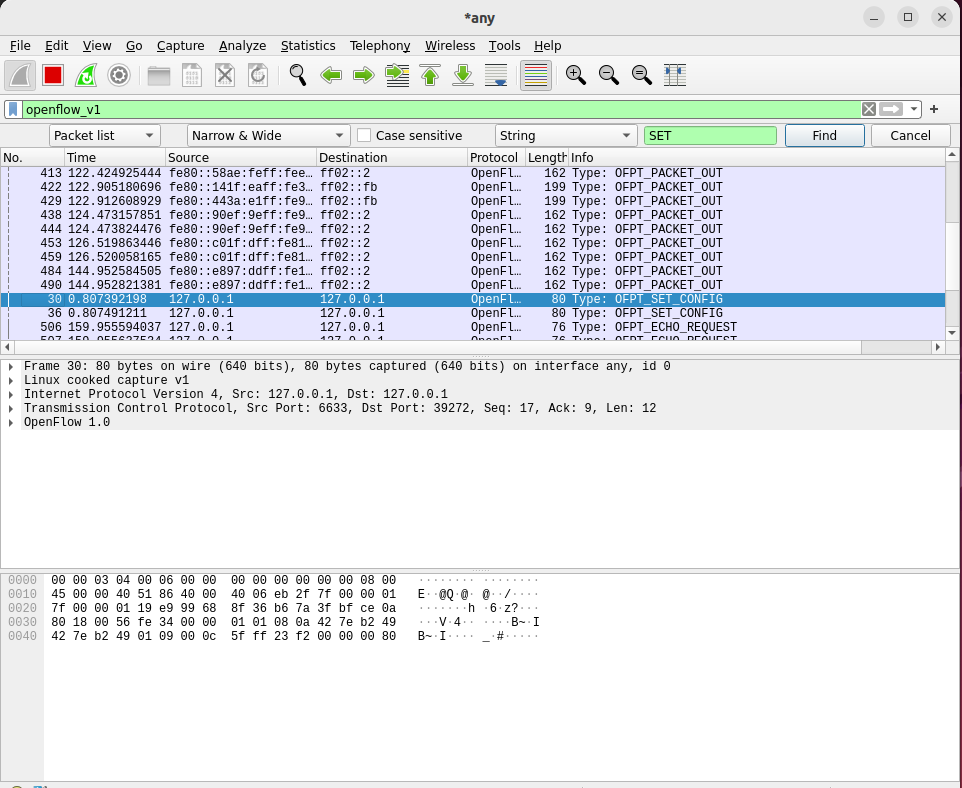
Task: Select packet 36 OFPT_SET_CONFIG row
Action: point(472,313)
